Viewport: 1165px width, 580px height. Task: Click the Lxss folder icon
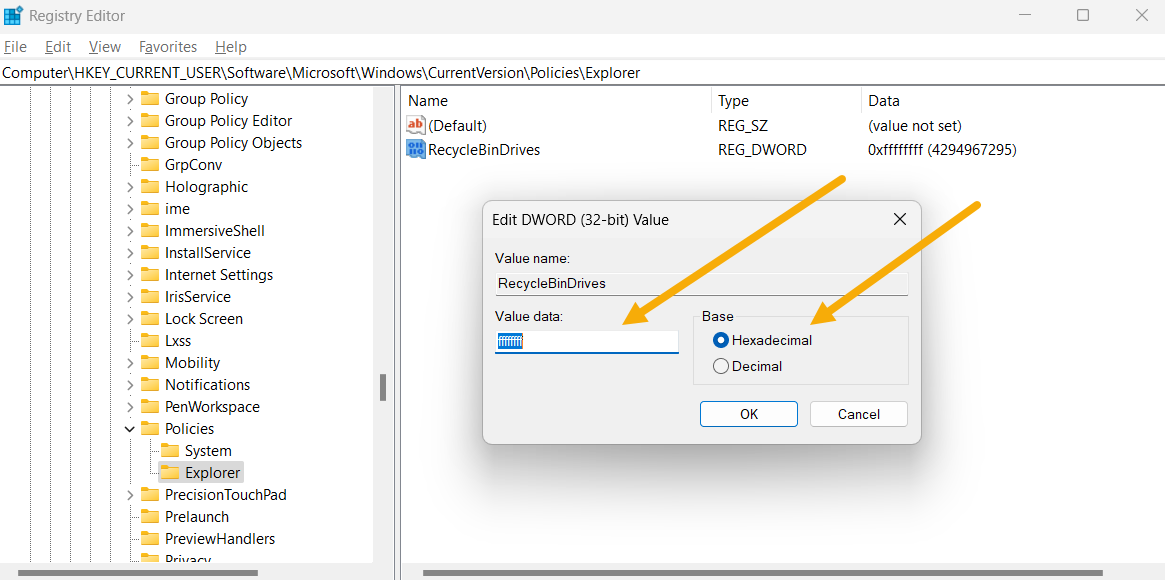pyautogui.click(x=150, y=340)
